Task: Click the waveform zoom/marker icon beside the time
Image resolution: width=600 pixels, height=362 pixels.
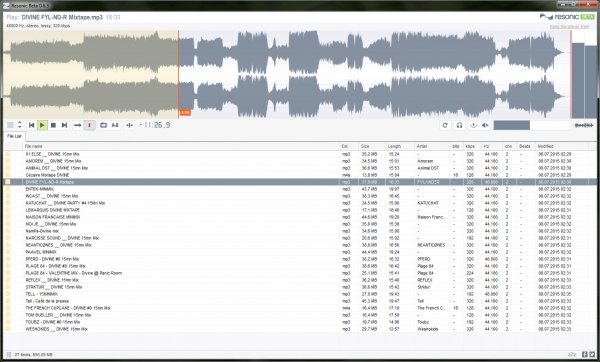Action: 130,125
